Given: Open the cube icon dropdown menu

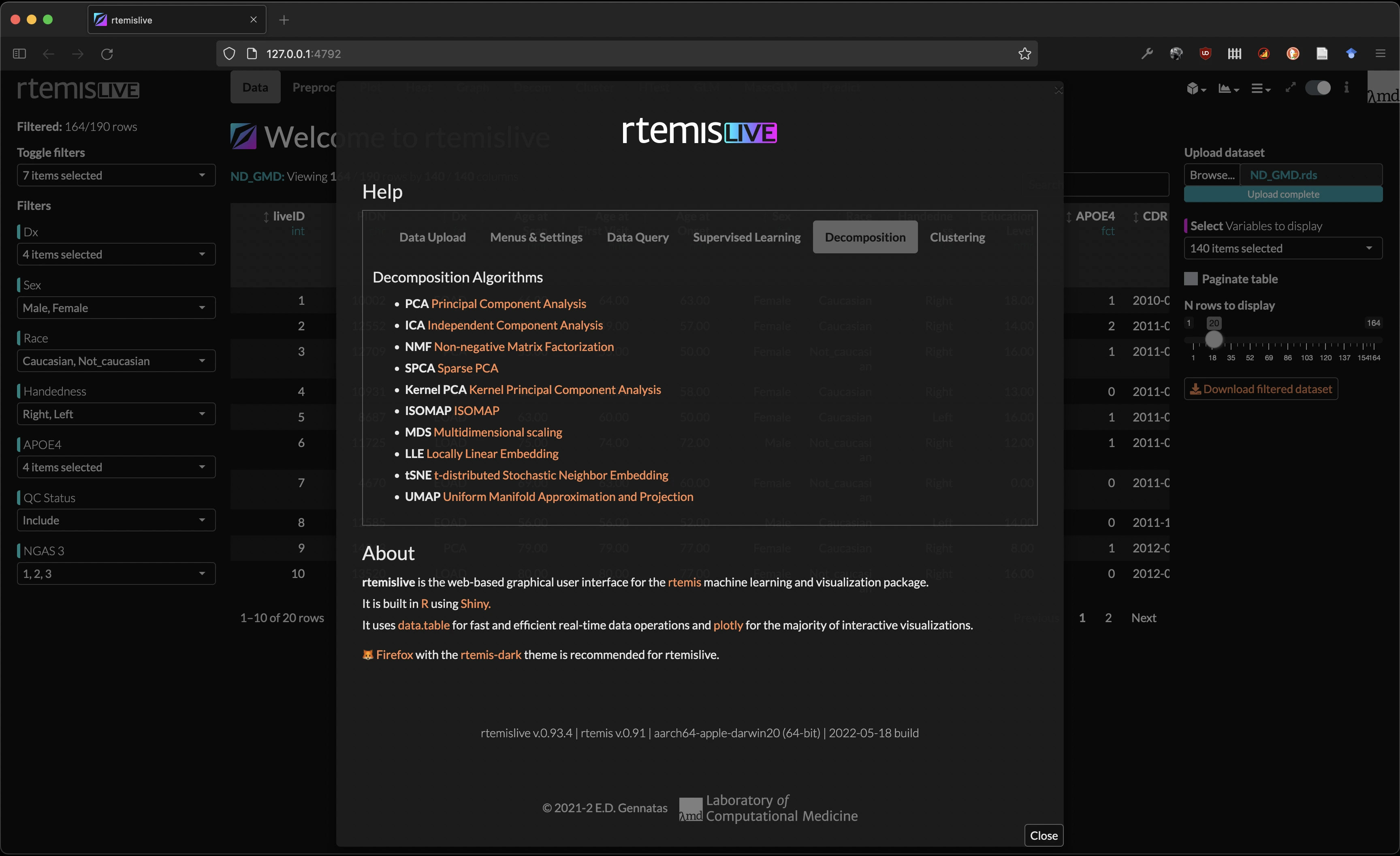Looking at the screenshot, I should pyautogui.click(x=1196, y=88).
